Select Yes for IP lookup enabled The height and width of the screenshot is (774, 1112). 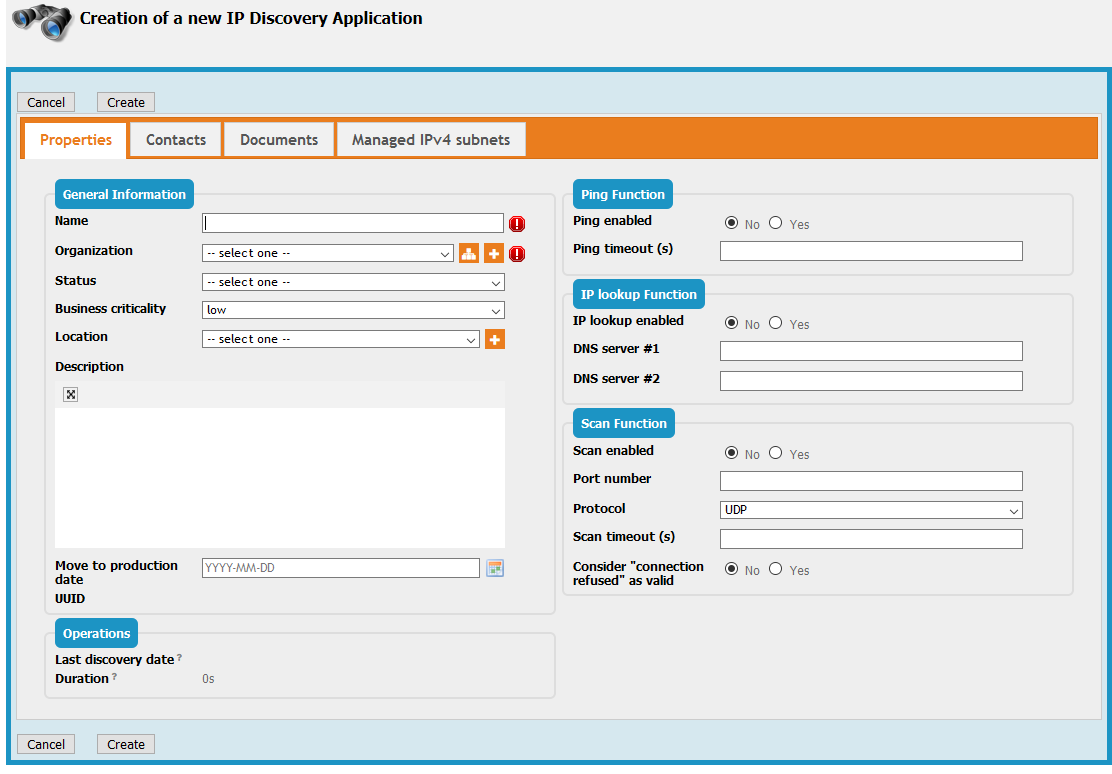click(x=776, y=323)
